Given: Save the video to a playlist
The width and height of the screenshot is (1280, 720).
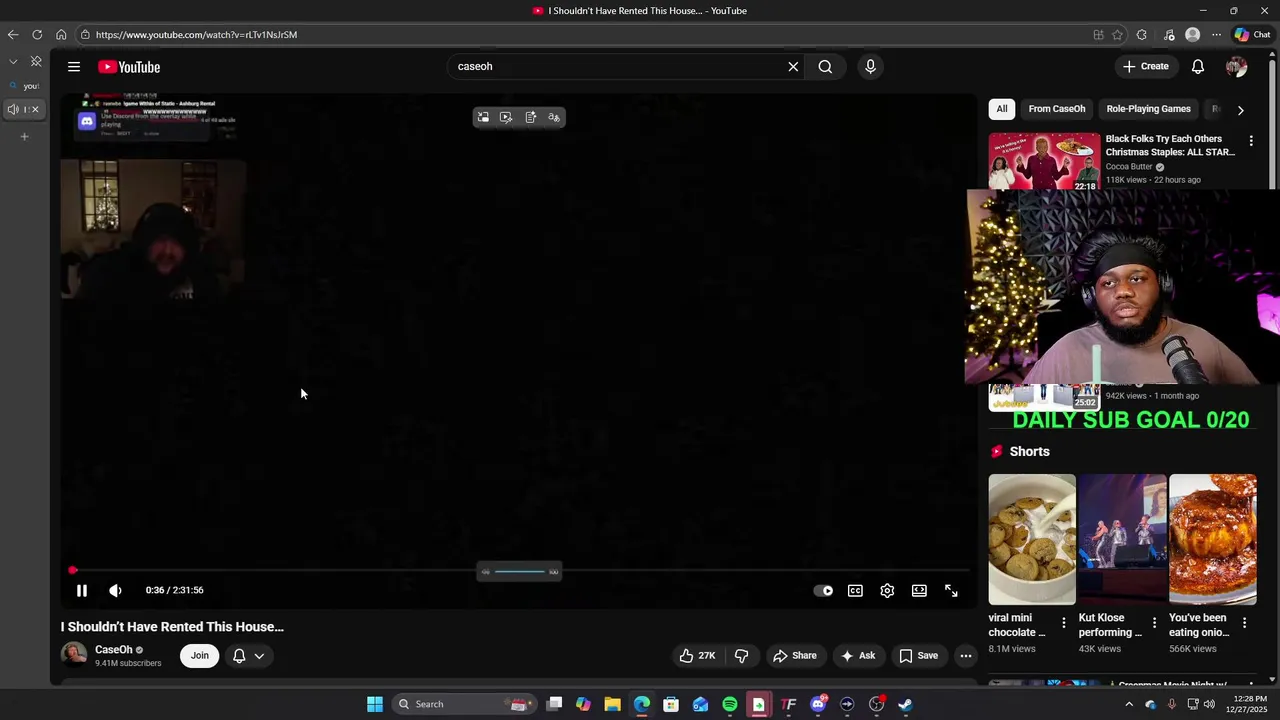Looking at the screenshot, I should (918, 656).
